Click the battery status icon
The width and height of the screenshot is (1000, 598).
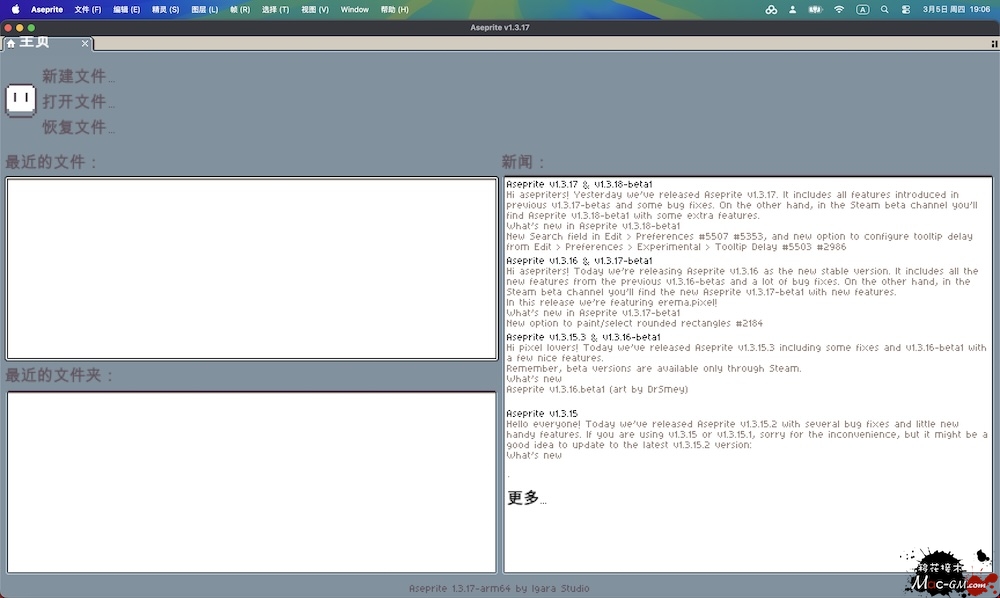pyautogui.click(x=815, y=9)
